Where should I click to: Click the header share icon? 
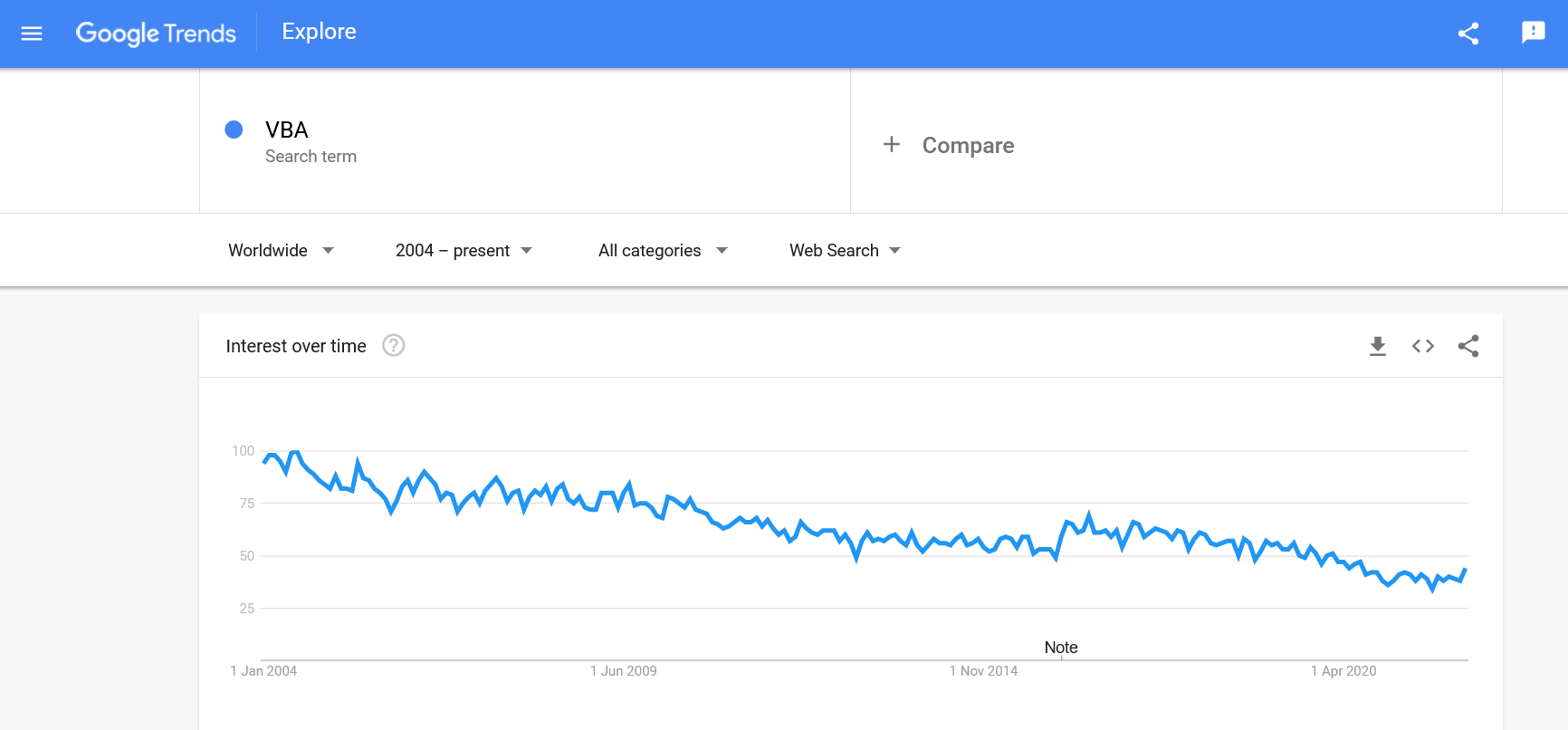(x=1468, y=34)
